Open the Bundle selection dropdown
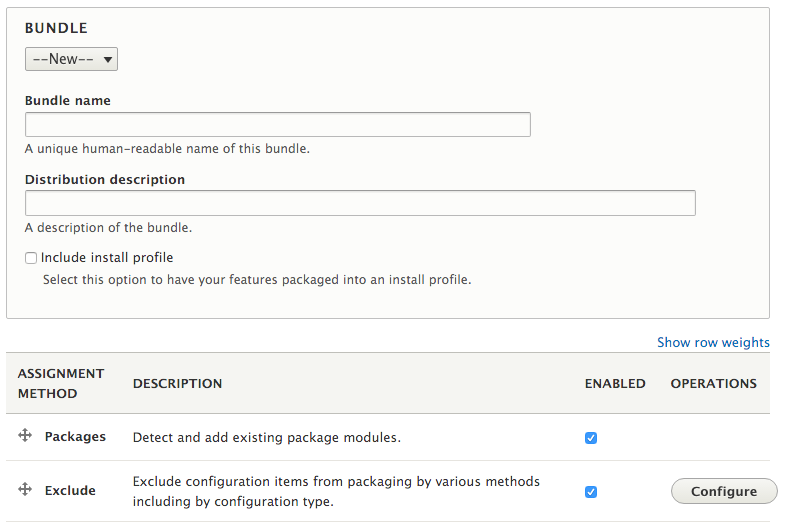Image resolution: width=787 pixels, height=522 pixels. pyautogui.click(x=71, y=59)
